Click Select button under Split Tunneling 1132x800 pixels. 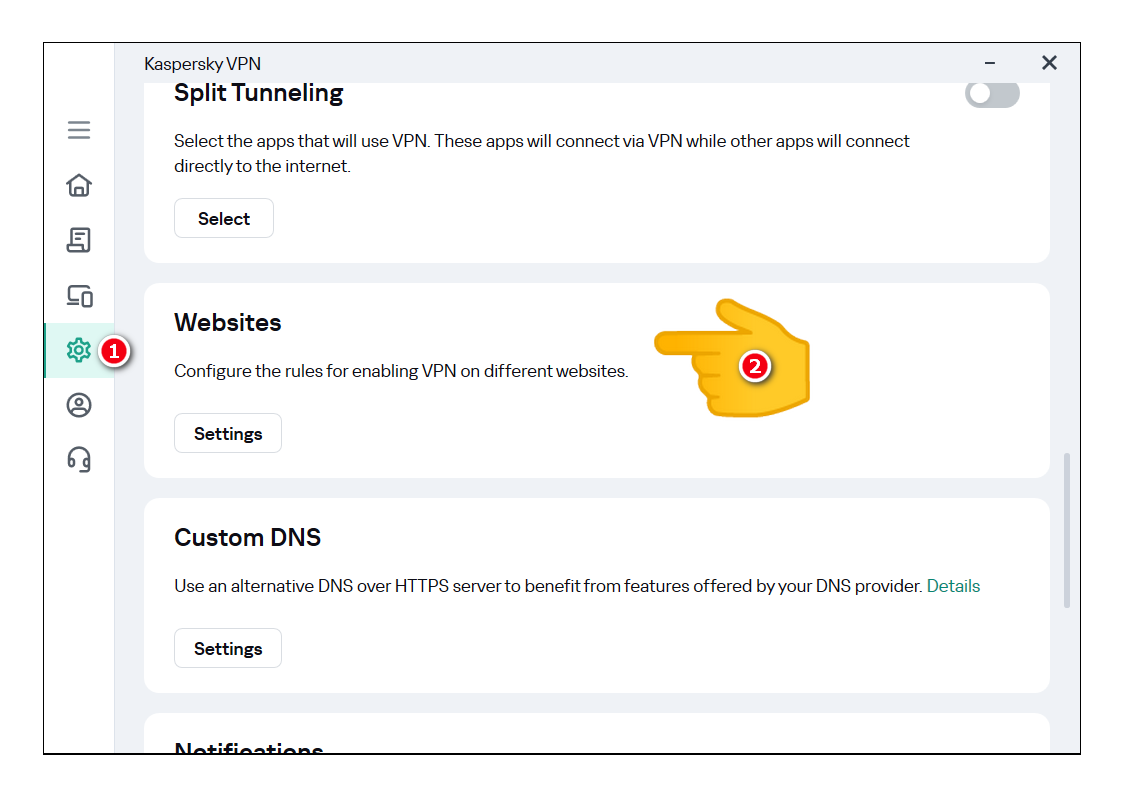click(224, 218)
